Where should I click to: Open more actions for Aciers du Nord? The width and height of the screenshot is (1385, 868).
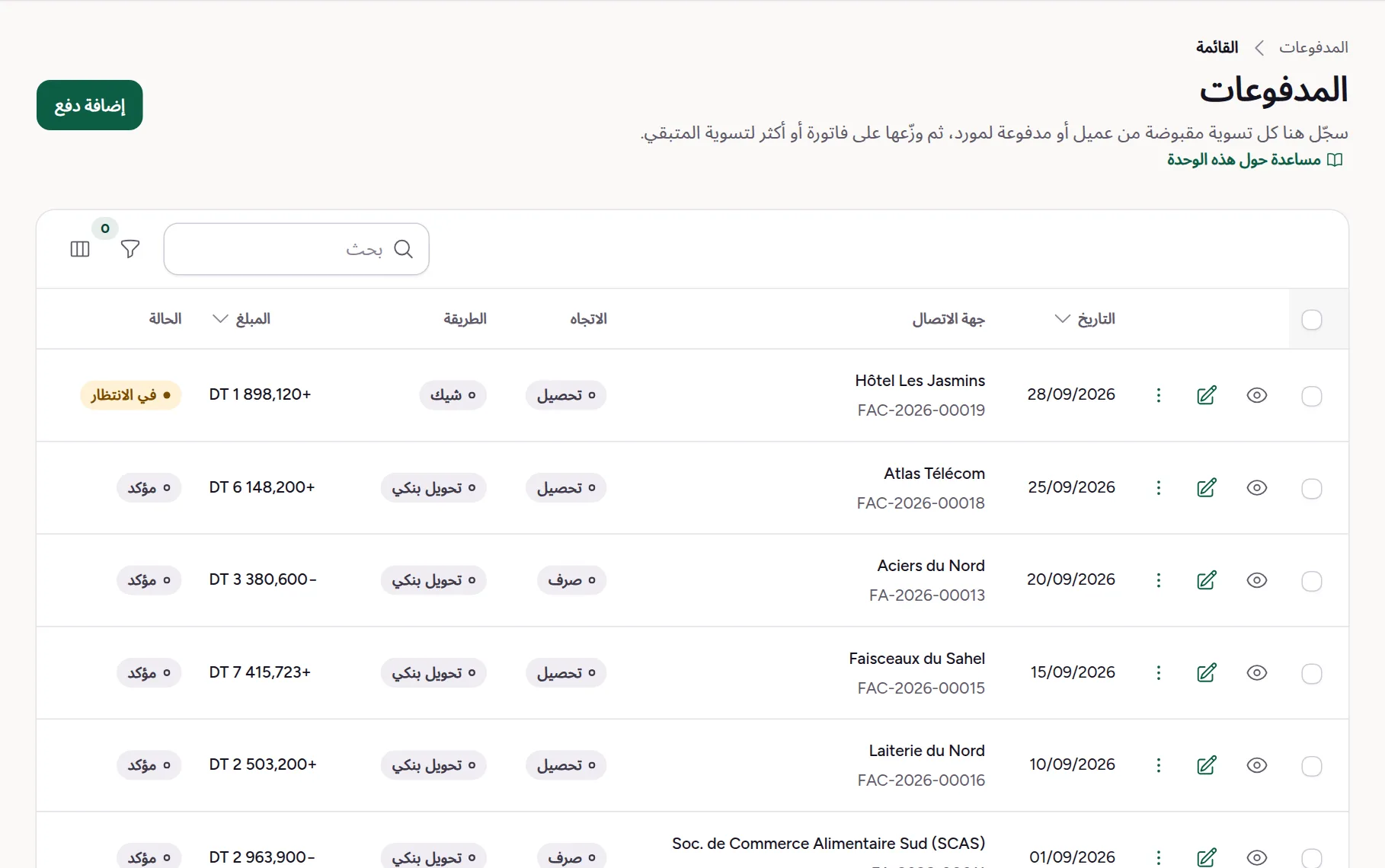point(1159,580)
